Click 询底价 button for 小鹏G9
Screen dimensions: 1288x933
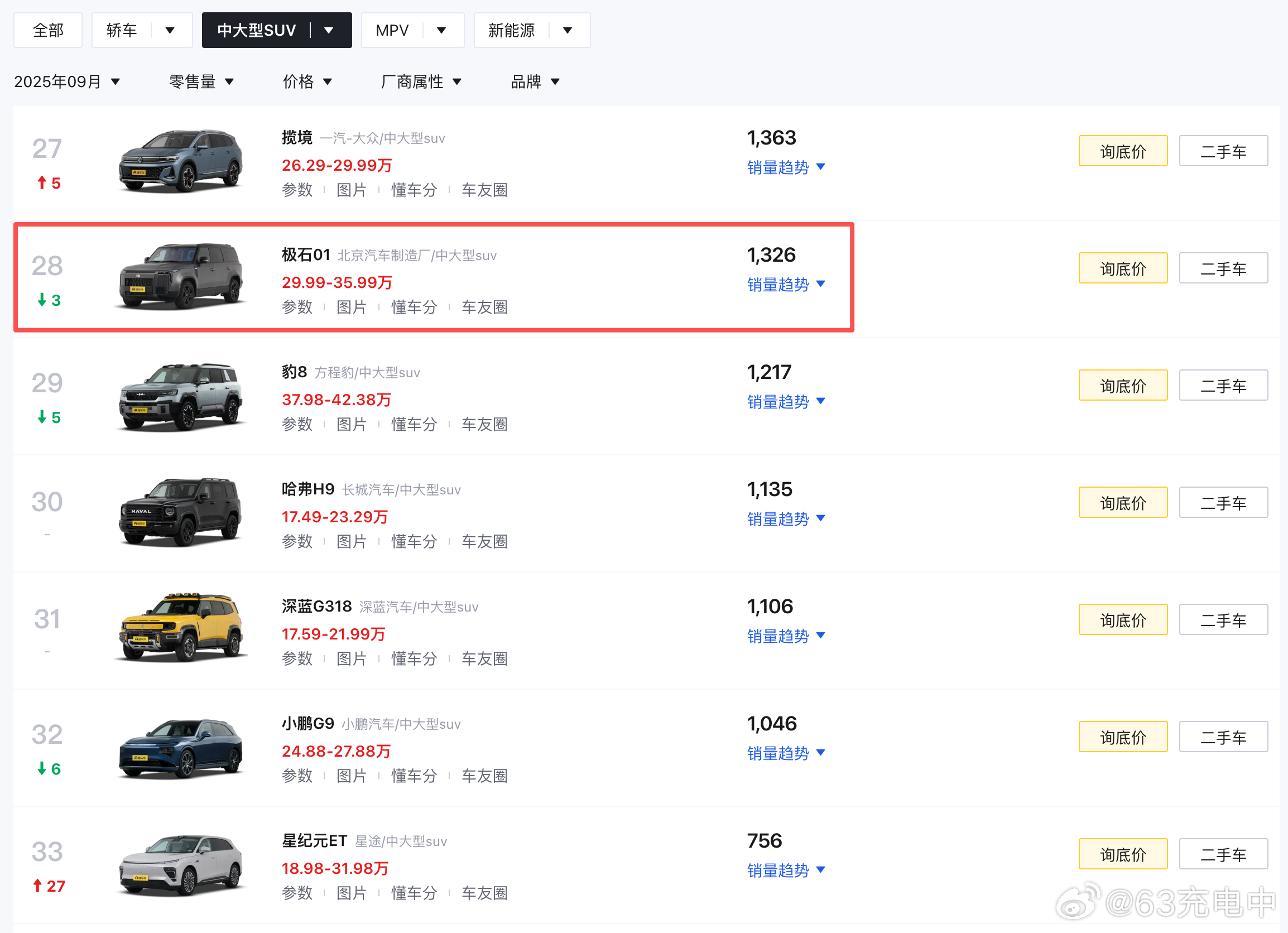click(1122, 737)
